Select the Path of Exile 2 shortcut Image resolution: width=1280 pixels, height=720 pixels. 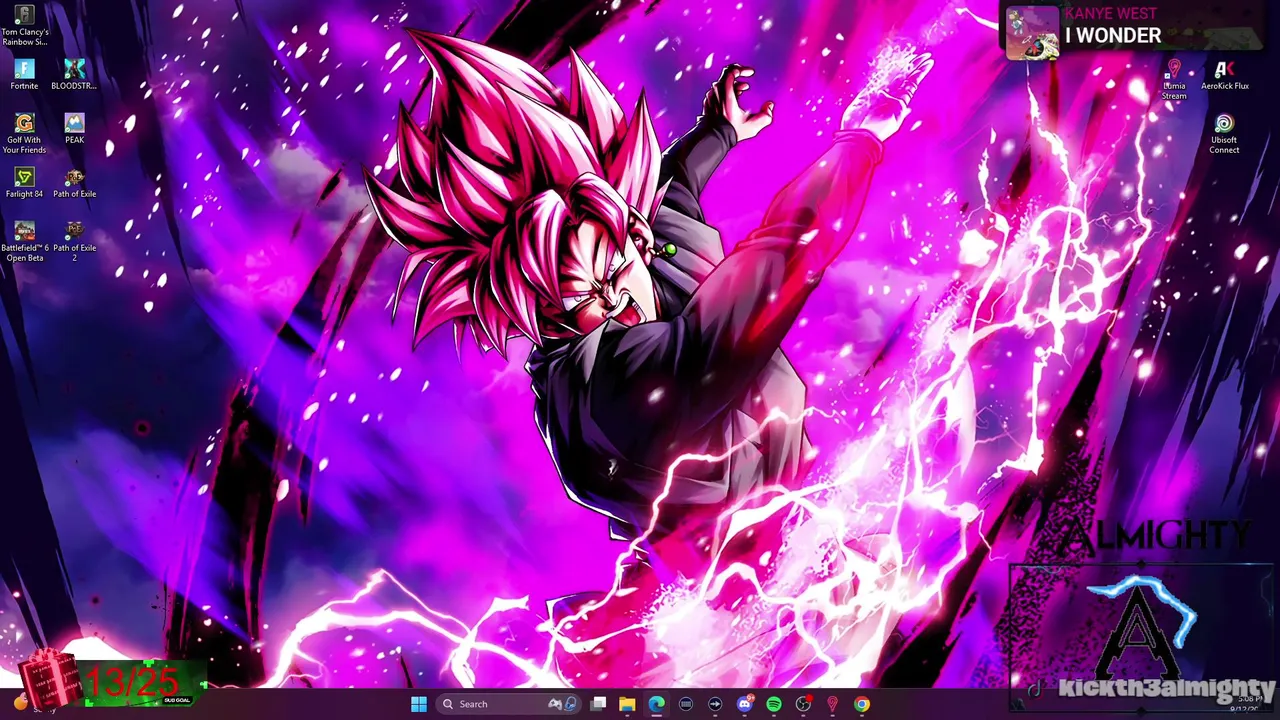[74, 241]
